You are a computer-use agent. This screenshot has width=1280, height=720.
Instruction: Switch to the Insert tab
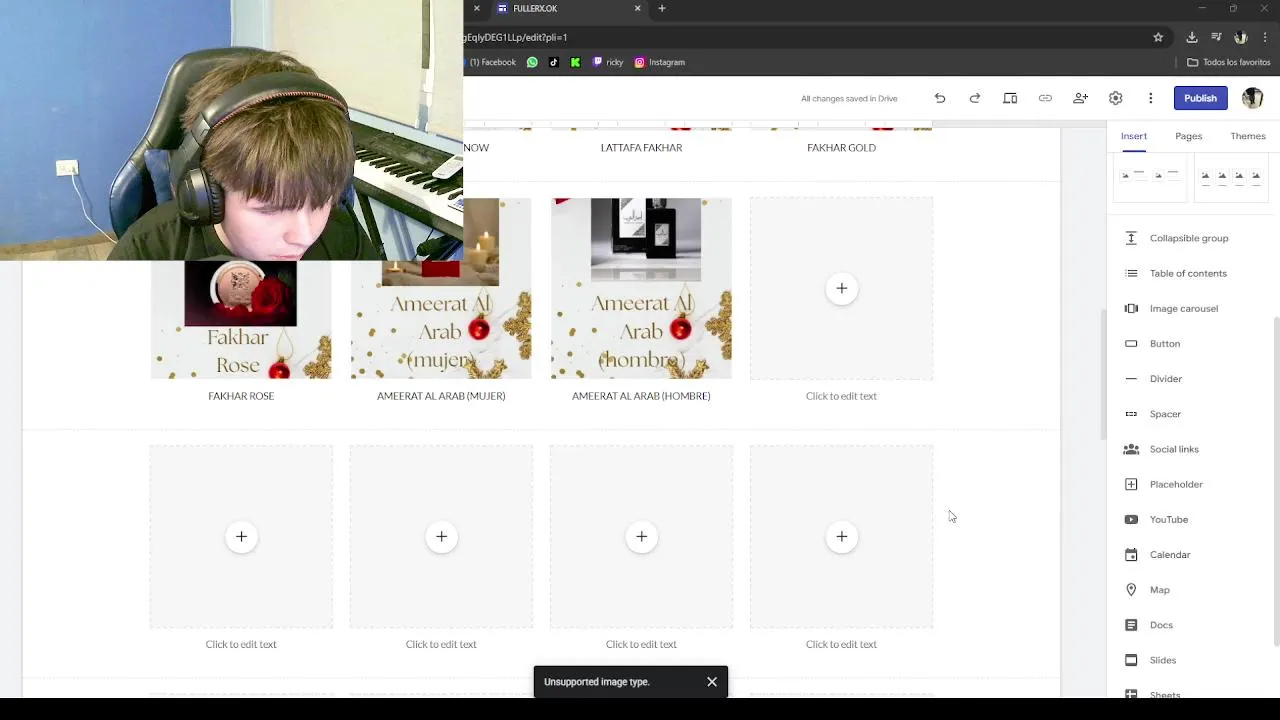pos(1133,136)
